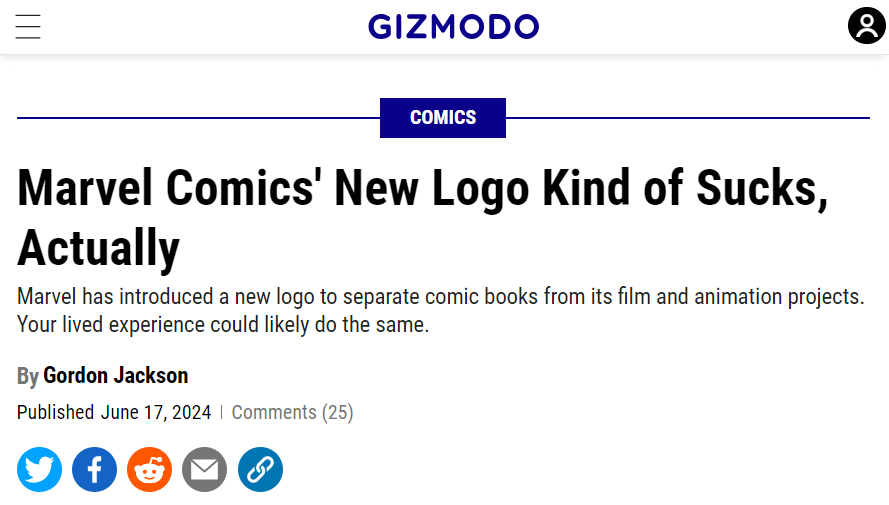Jump to Comments (25)

pos(292,412)
